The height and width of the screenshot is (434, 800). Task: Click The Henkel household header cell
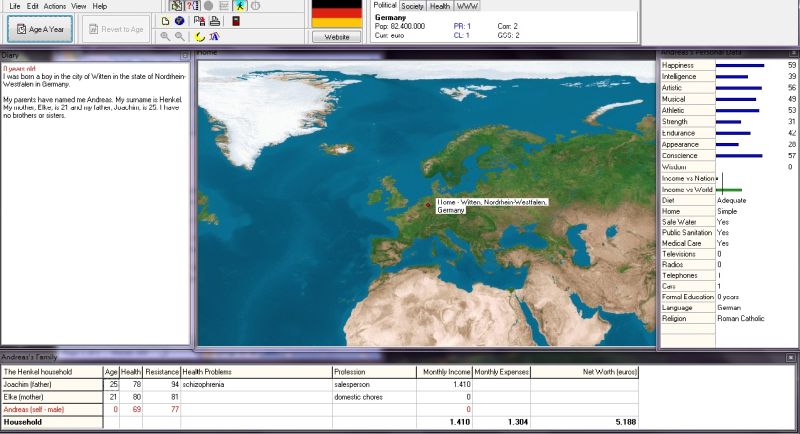52,372
